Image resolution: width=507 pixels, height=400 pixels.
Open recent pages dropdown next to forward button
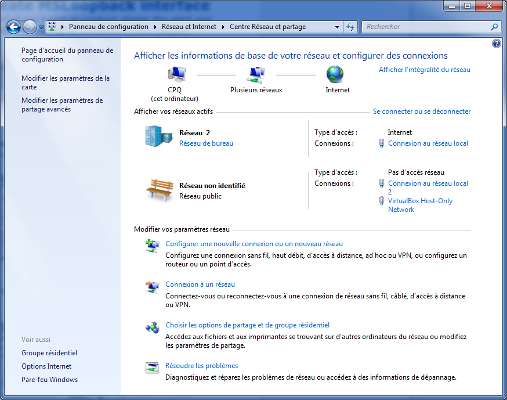point(41,27)
